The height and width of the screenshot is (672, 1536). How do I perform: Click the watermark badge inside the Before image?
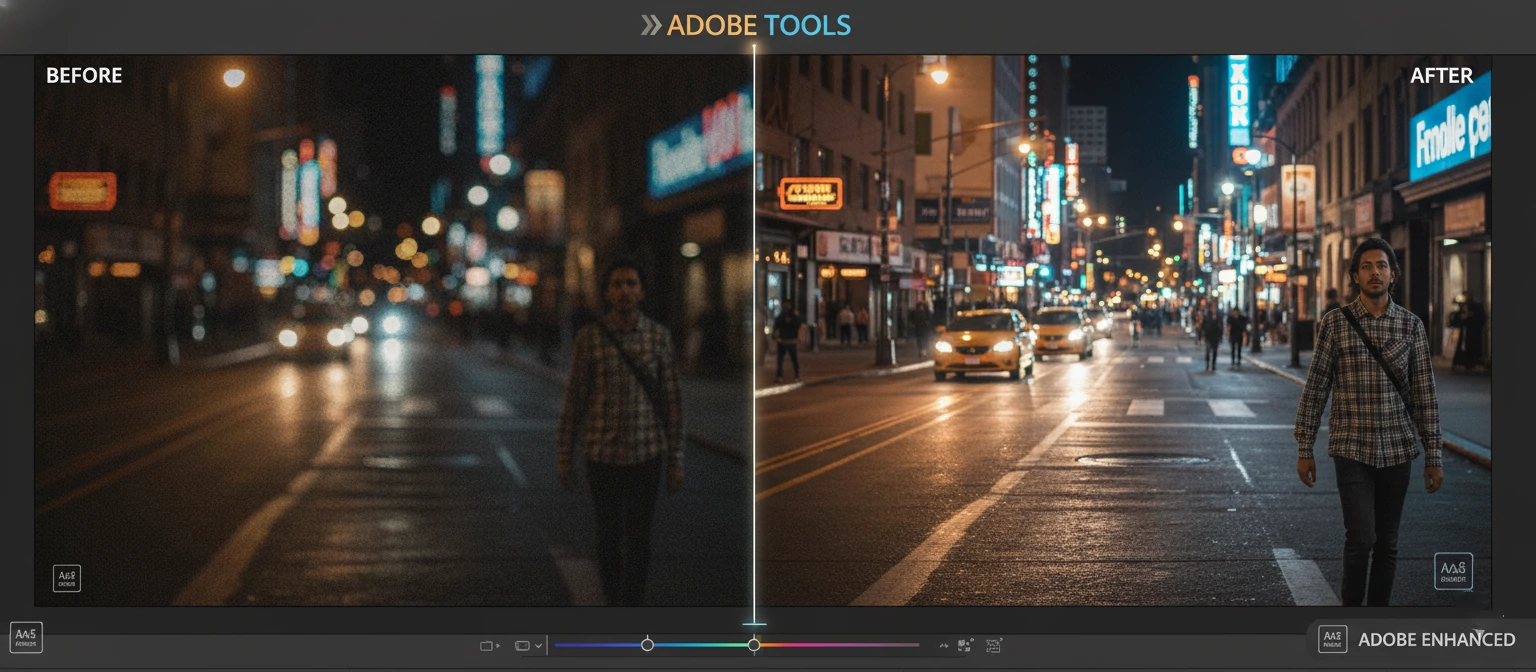pyautogui.click(x=66, y=577)
